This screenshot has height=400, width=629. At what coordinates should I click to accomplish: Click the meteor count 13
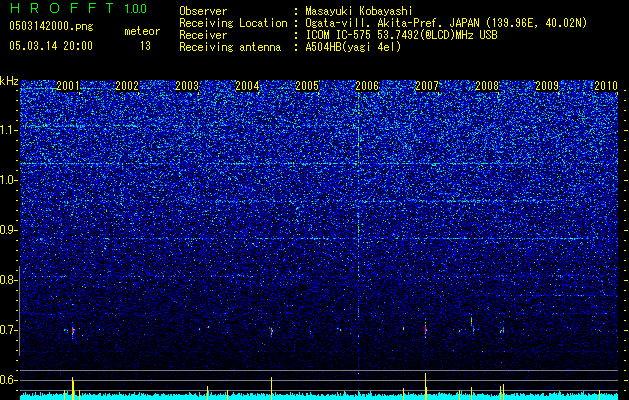coord(145,46)
